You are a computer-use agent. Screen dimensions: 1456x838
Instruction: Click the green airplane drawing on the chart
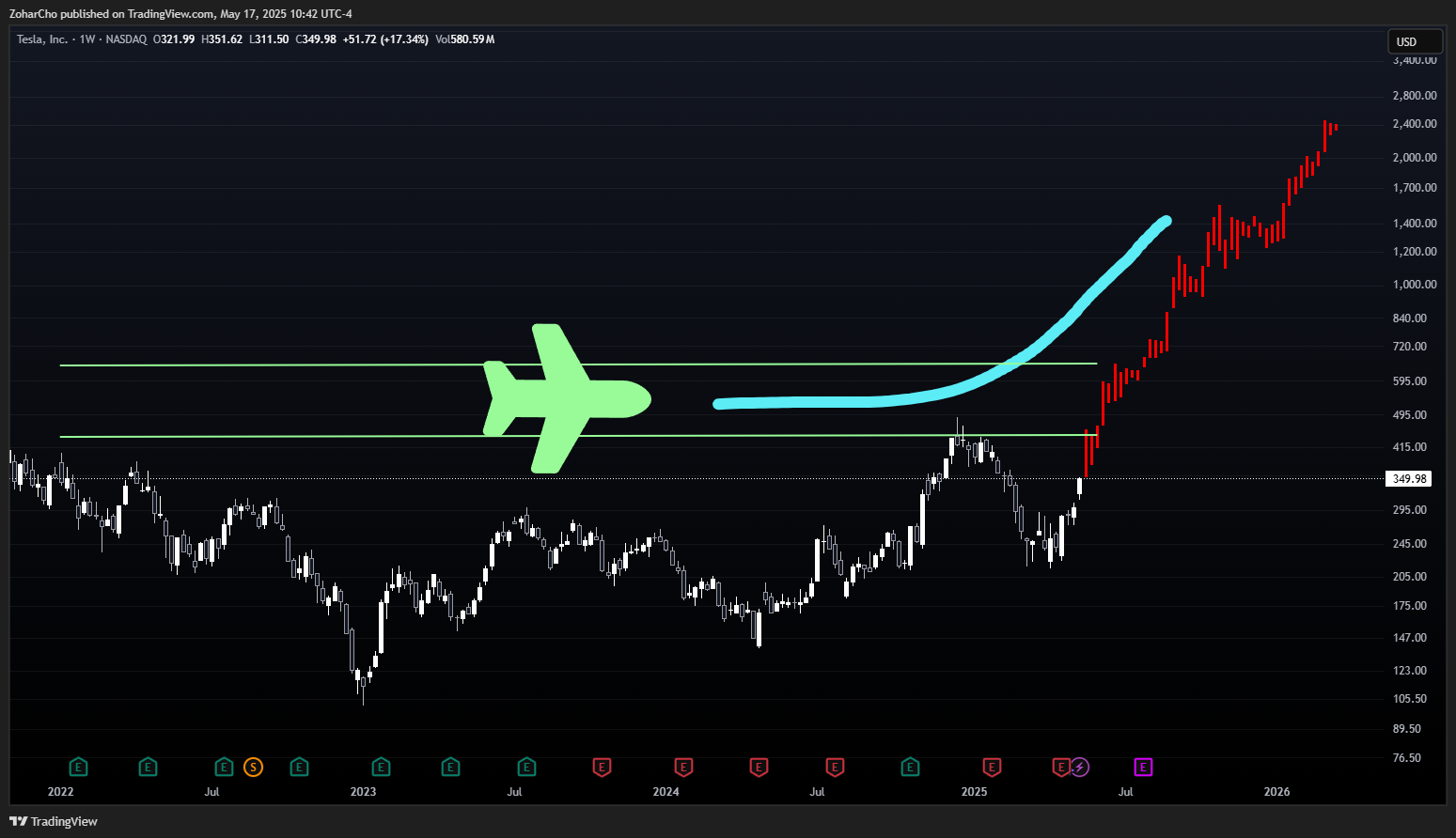[567, 398]
